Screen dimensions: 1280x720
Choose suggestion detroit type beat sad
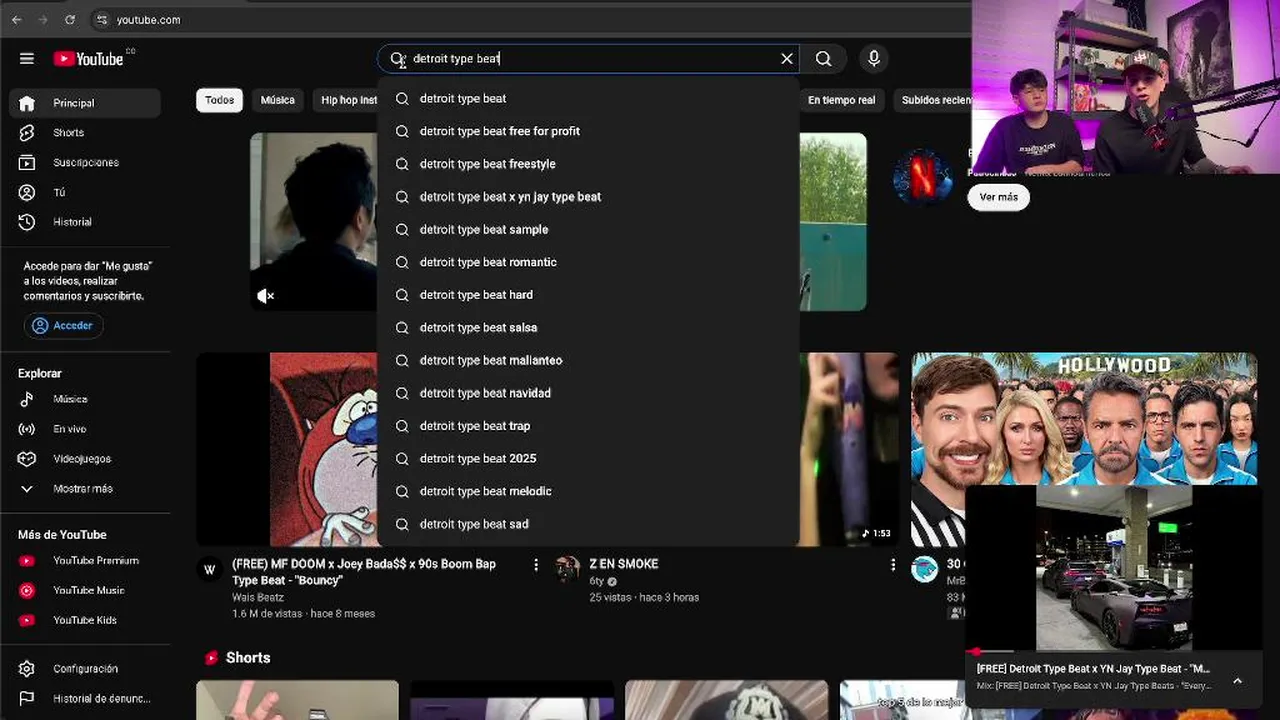(x=588, y=524)
